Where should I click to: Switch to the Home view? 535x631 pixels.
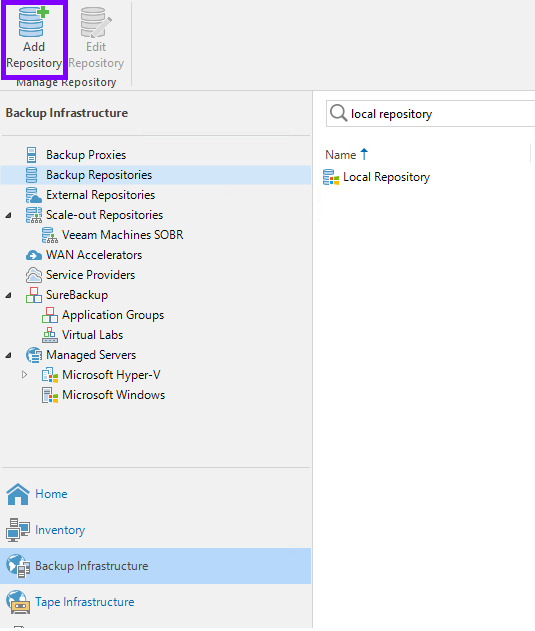51,494
